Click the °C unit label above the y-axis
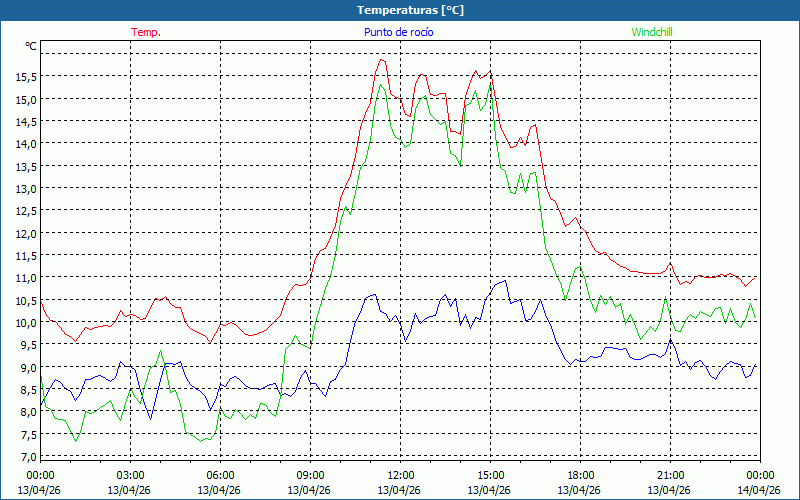This screenshot has height=500, width=800. pyautogui.click(x=31, y=46)
